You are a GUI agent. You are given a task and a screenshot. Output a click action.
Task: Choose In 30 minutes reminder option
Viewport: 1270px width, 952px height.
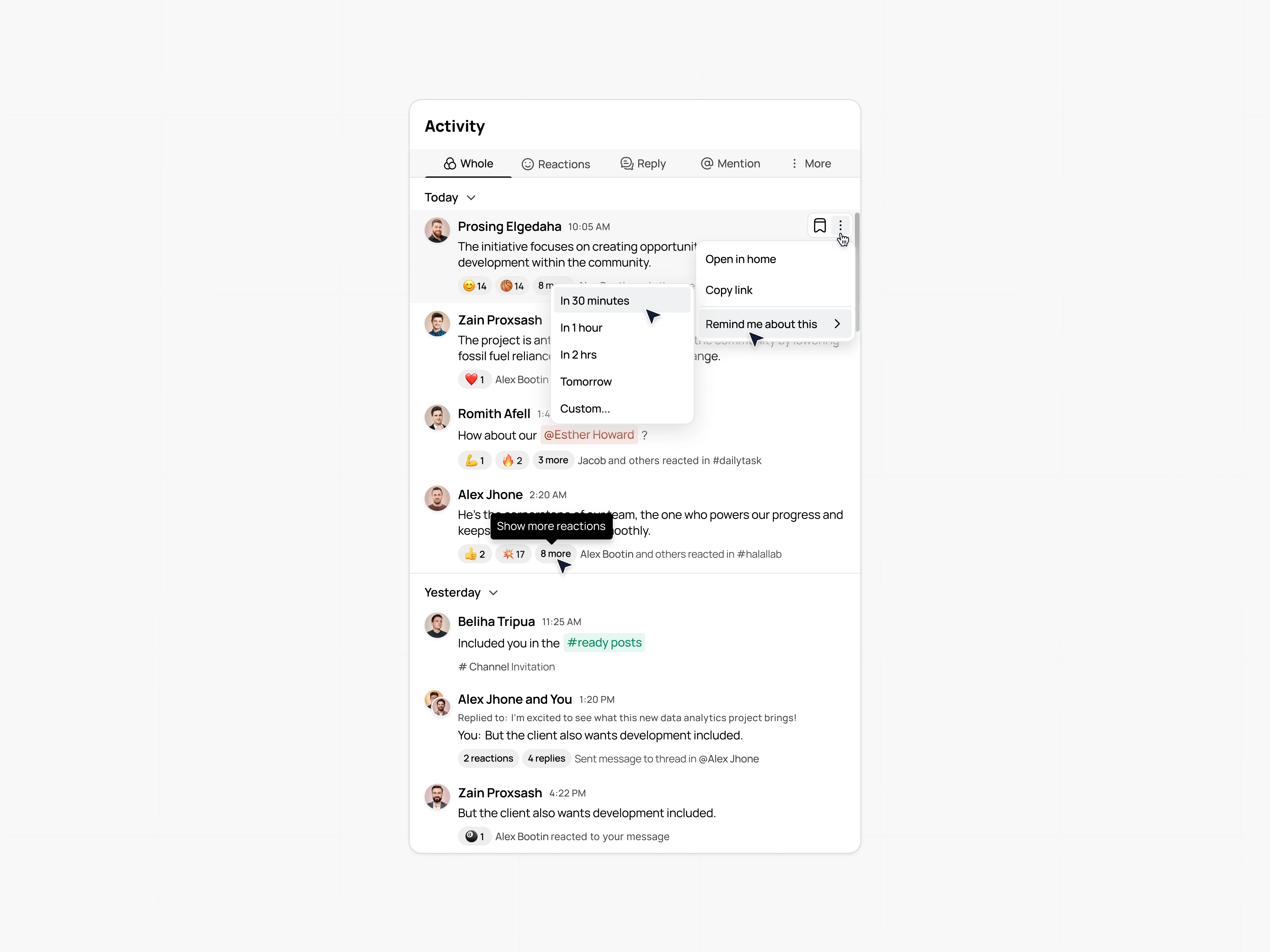(622, 301)
